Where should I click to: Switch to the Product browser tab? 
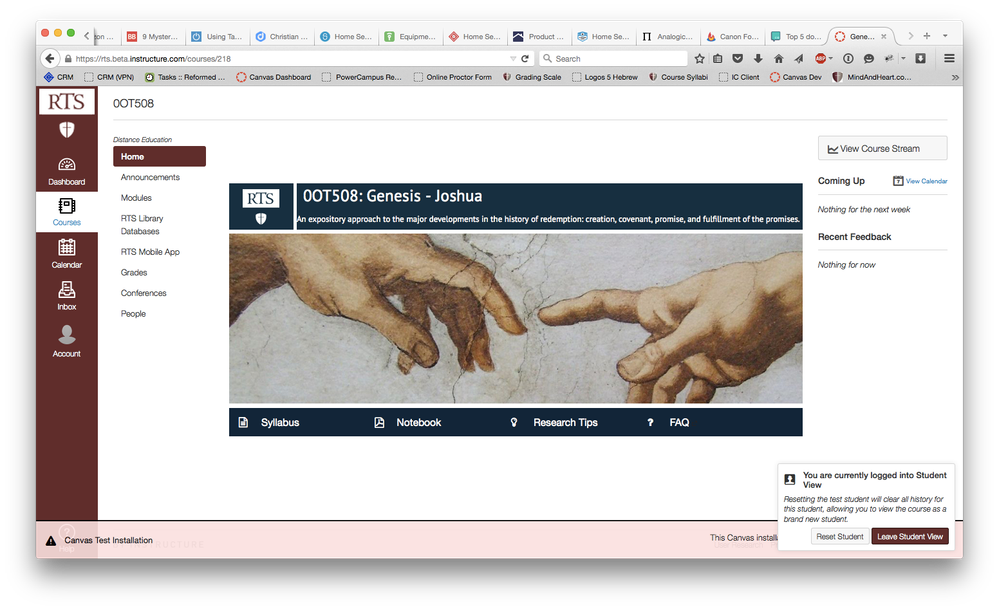pos(540,36)
